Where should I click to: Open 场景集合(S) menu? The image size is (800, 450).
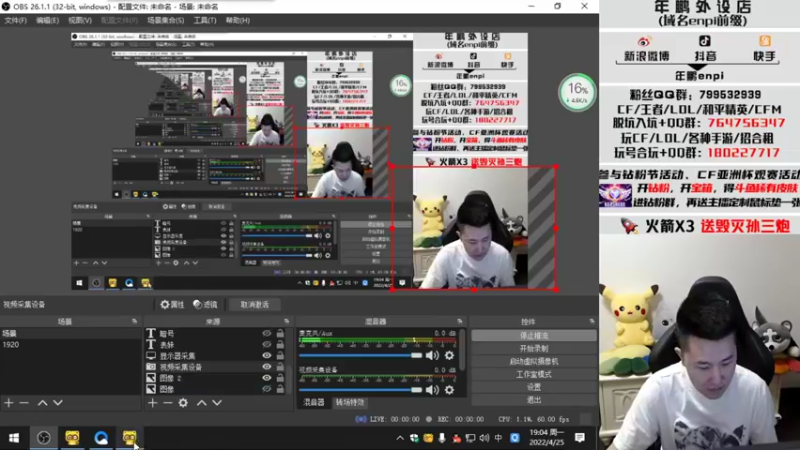pyautogui.click(x=165, y=20)
